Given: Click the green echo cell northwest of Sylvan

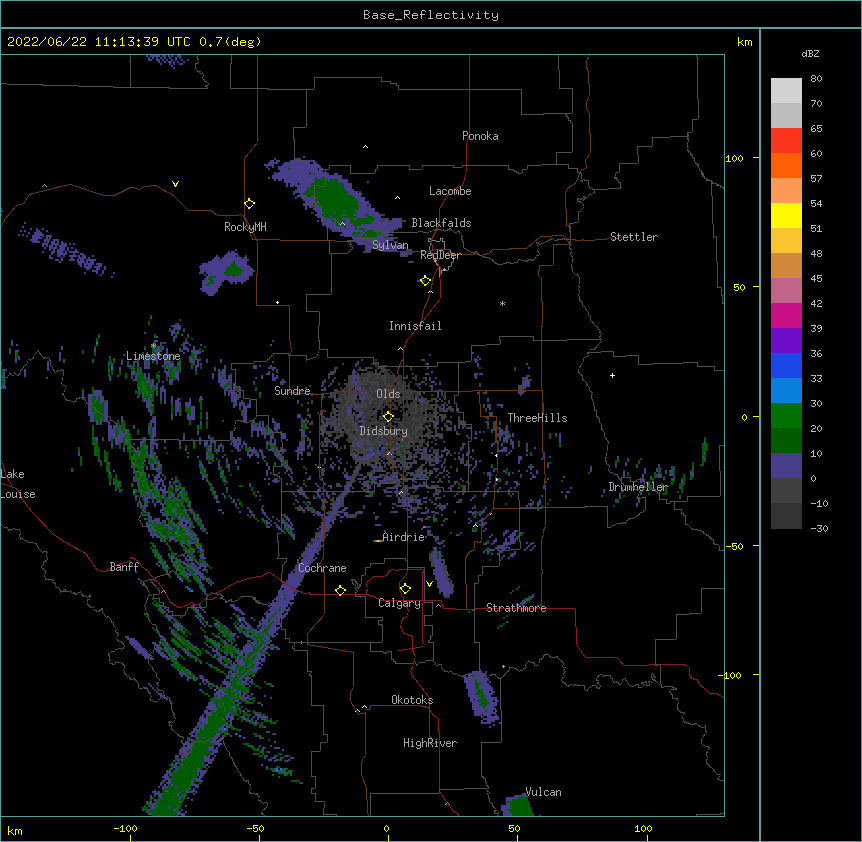Looking at the screenshot, I should click(336, 201).
